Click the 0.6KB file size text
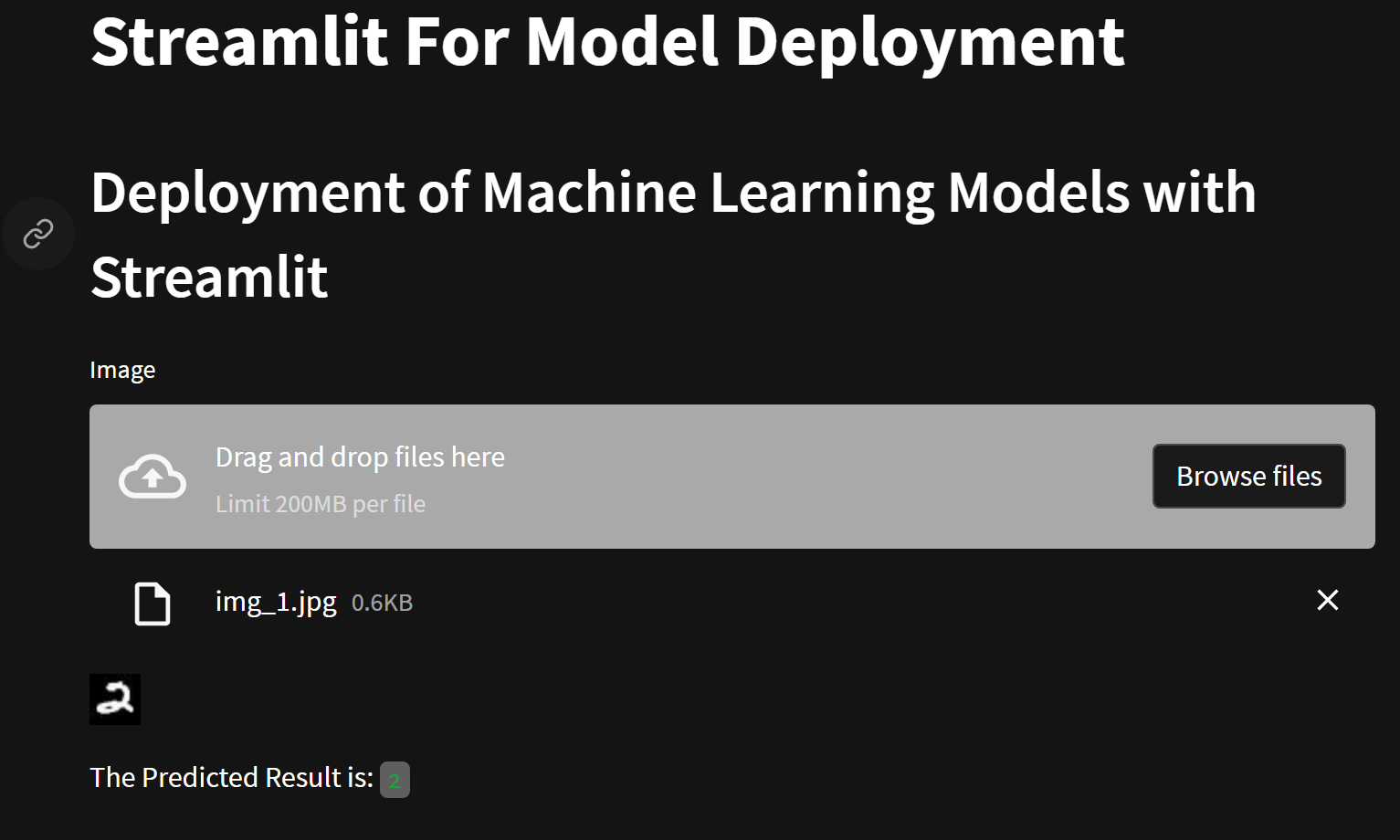This screenshot has height=840, width=1400. tap(382, 603)
